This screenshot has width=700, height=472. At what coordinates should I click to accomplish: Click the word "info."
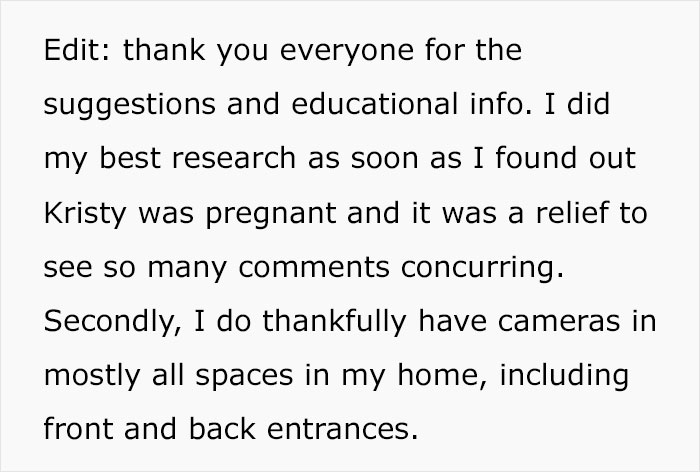point(501,104)
